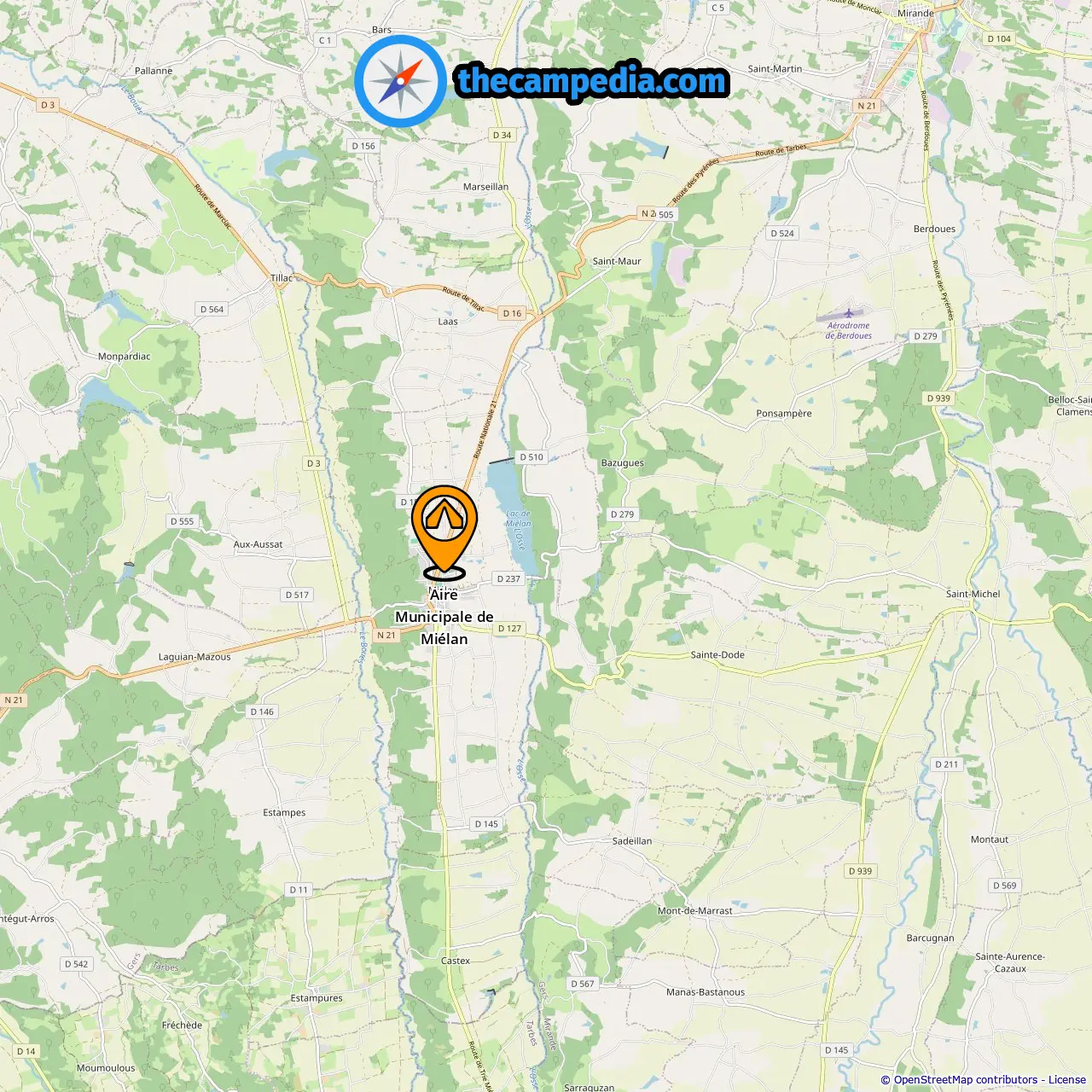
Task: Open the License link
Action: pyautogui.click(x=1067, y=1080)
